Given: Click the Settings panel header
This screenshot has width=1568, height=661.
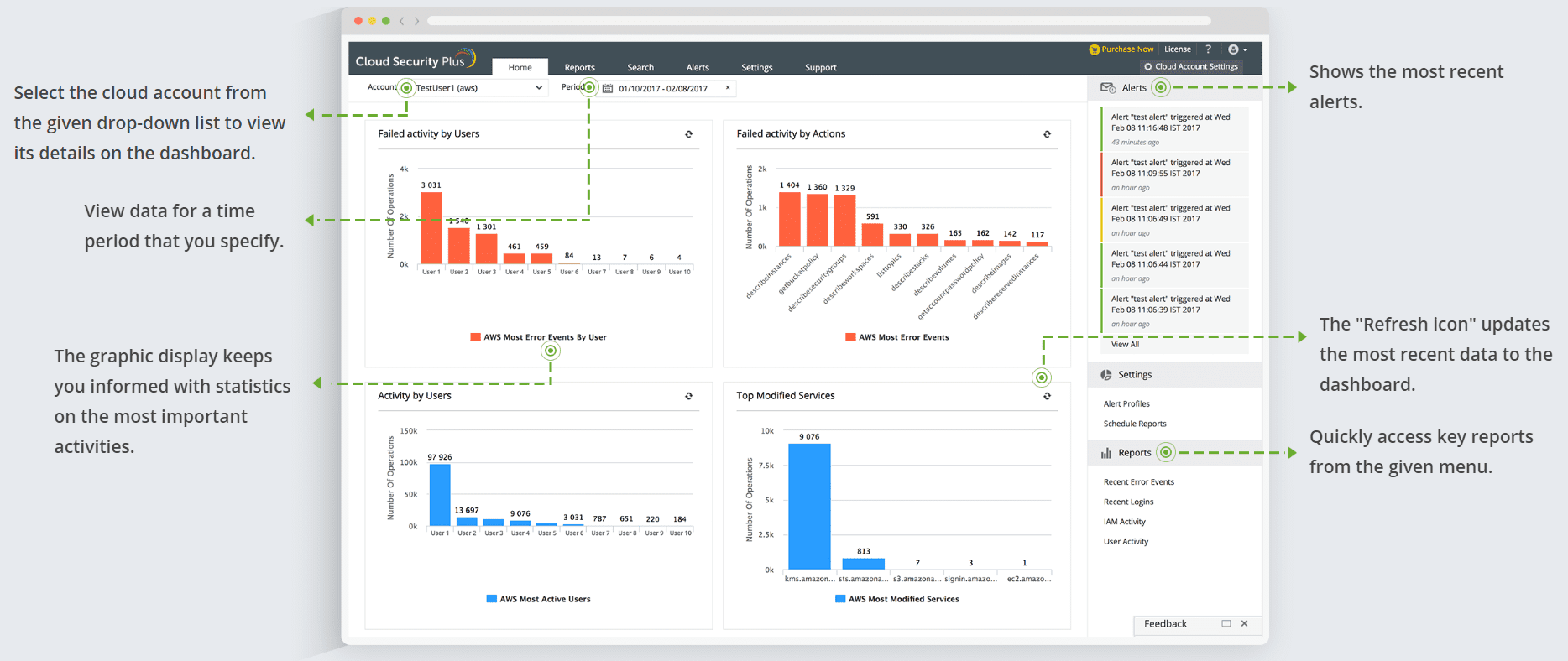Looking at the screenshot, I should pyautogui.click(x=1174, y=375).
